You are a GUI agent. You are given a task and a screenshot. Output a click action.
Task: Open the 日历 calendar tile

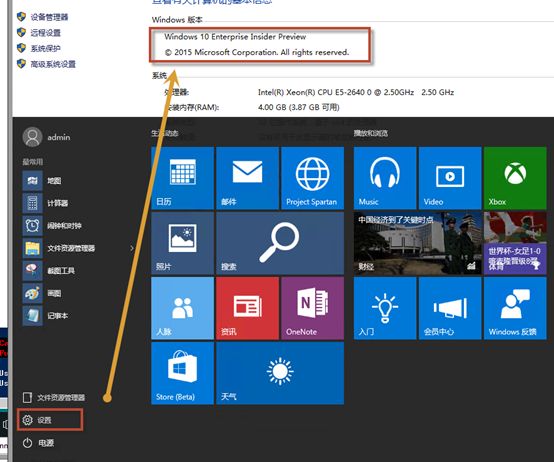coord(182,178)
